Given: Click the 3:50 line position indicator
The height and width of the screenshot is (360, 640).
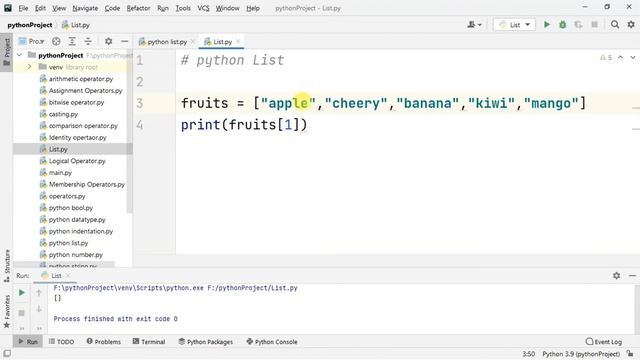Looking at the screenshot, I should pyautogui.click(x=529, y=354).
